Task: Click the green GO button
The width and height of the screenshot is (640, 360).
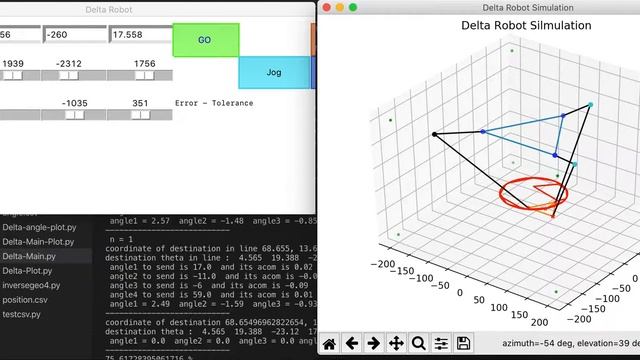Action: click(206, 40)
